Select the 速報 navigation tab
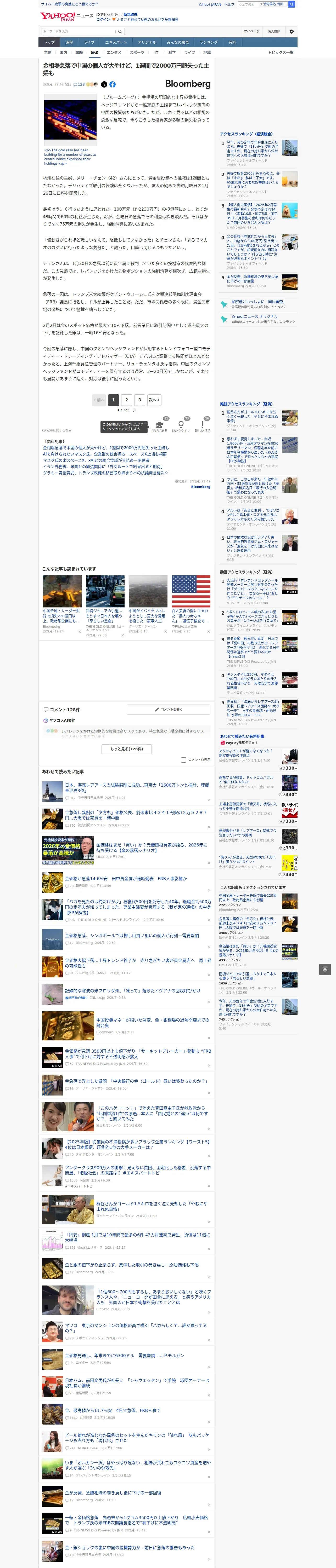The image size is (336, 1568). (69, 43)
